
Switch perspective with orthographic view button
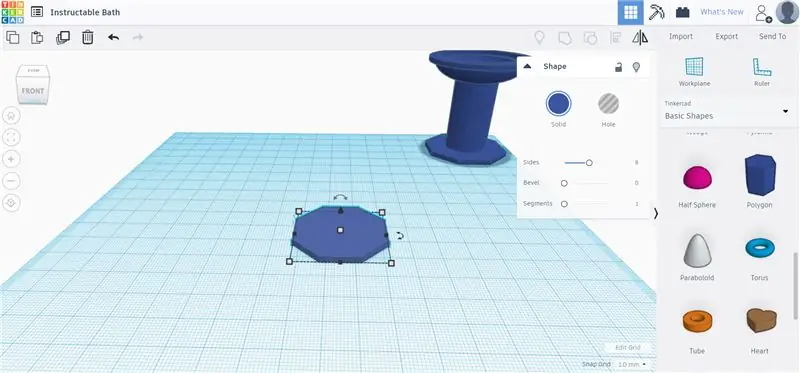(x=11, y=203)
